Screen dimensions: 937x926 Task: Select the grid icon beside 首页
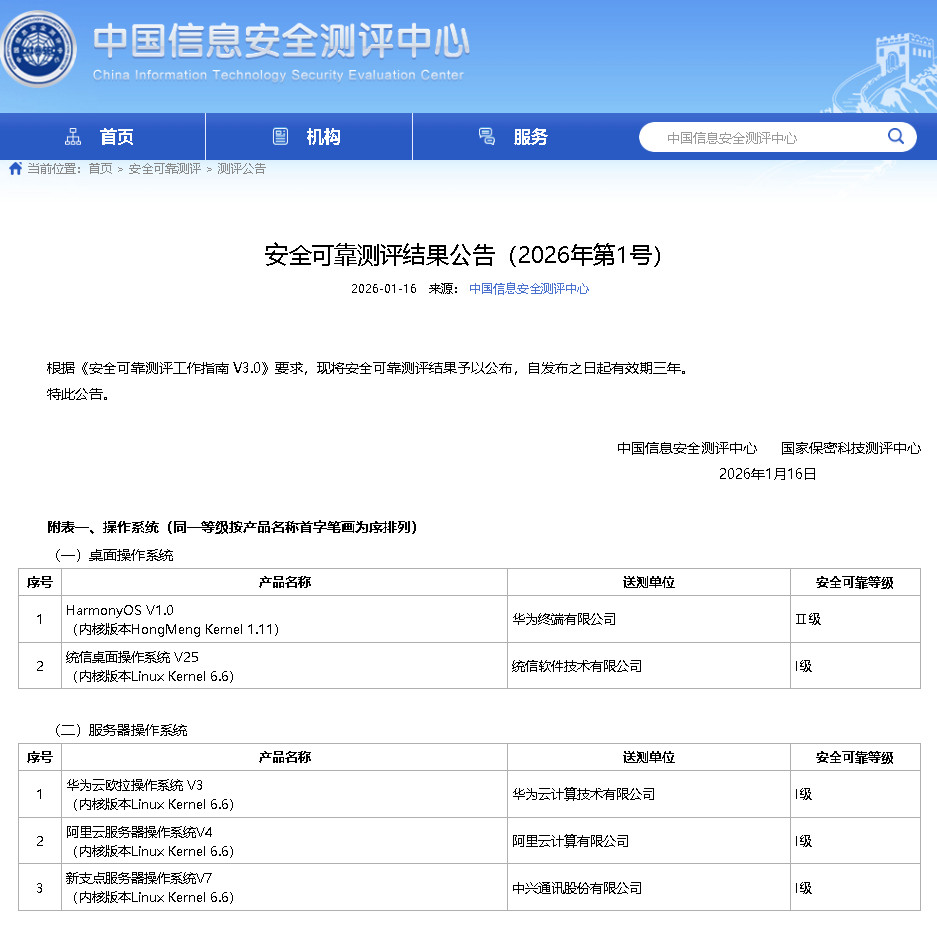pyautogui.click(x=73, y=137)
